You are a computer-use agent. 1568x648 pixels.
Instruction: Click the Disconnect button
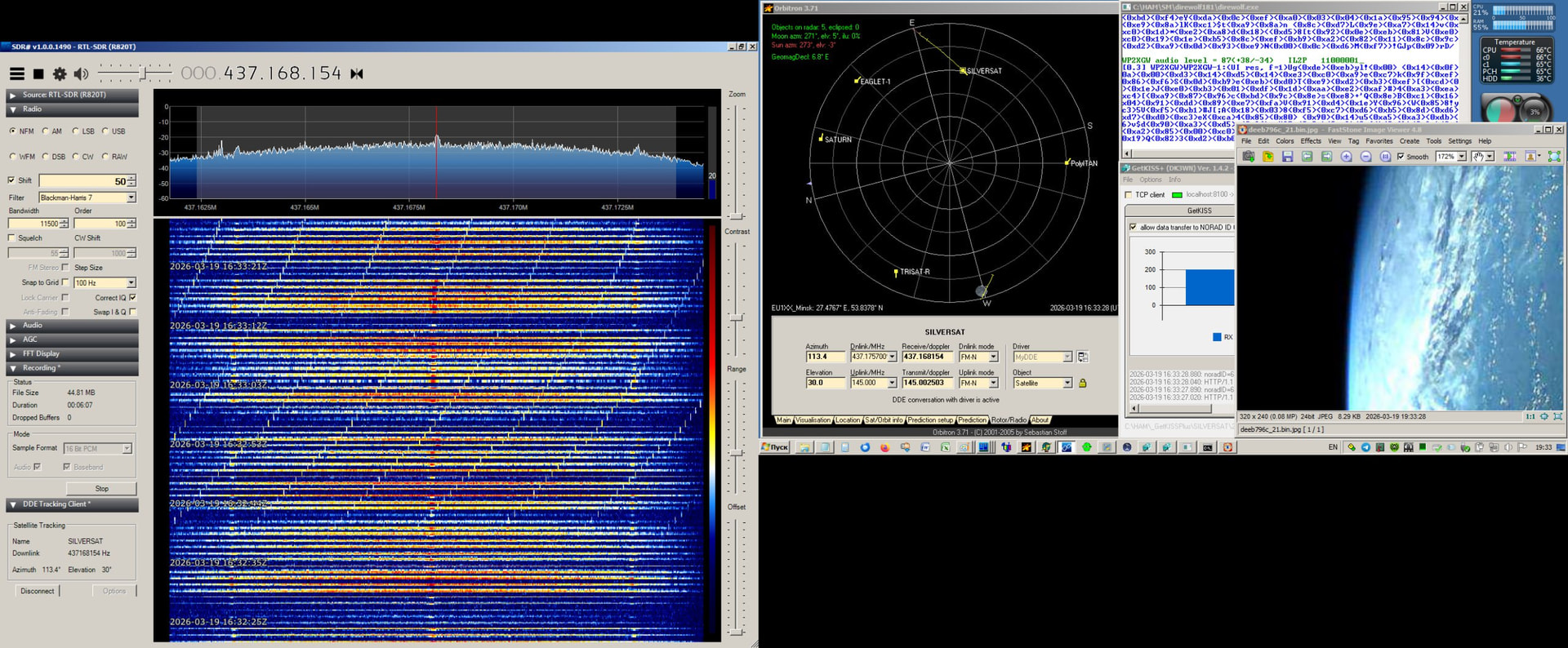click(38, 591)
